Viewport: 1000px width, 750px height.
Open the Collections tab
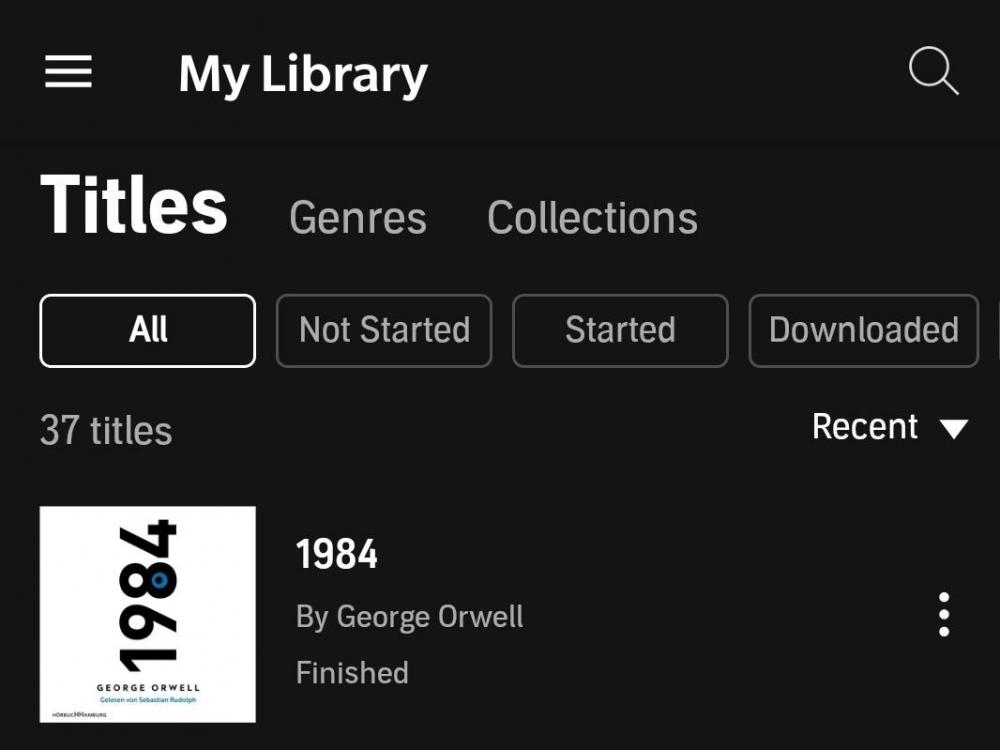point(592,218)
